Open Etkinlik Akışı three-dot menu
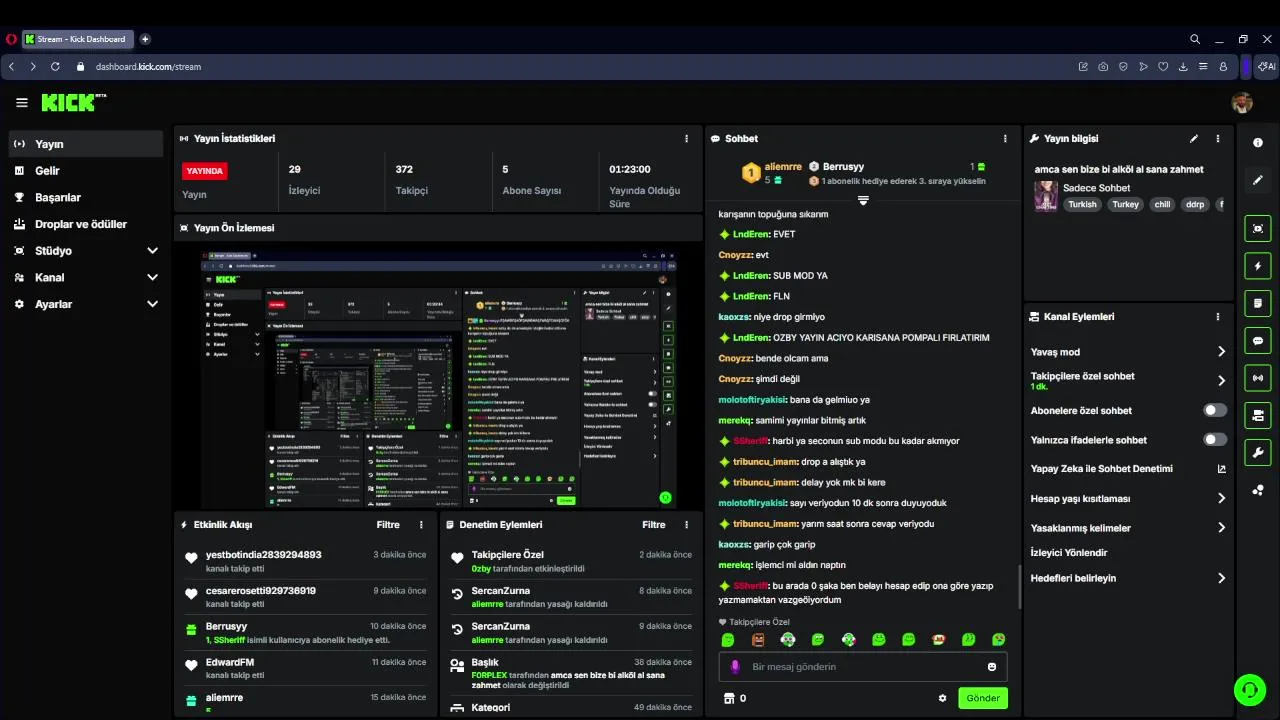 coord(421,525)
